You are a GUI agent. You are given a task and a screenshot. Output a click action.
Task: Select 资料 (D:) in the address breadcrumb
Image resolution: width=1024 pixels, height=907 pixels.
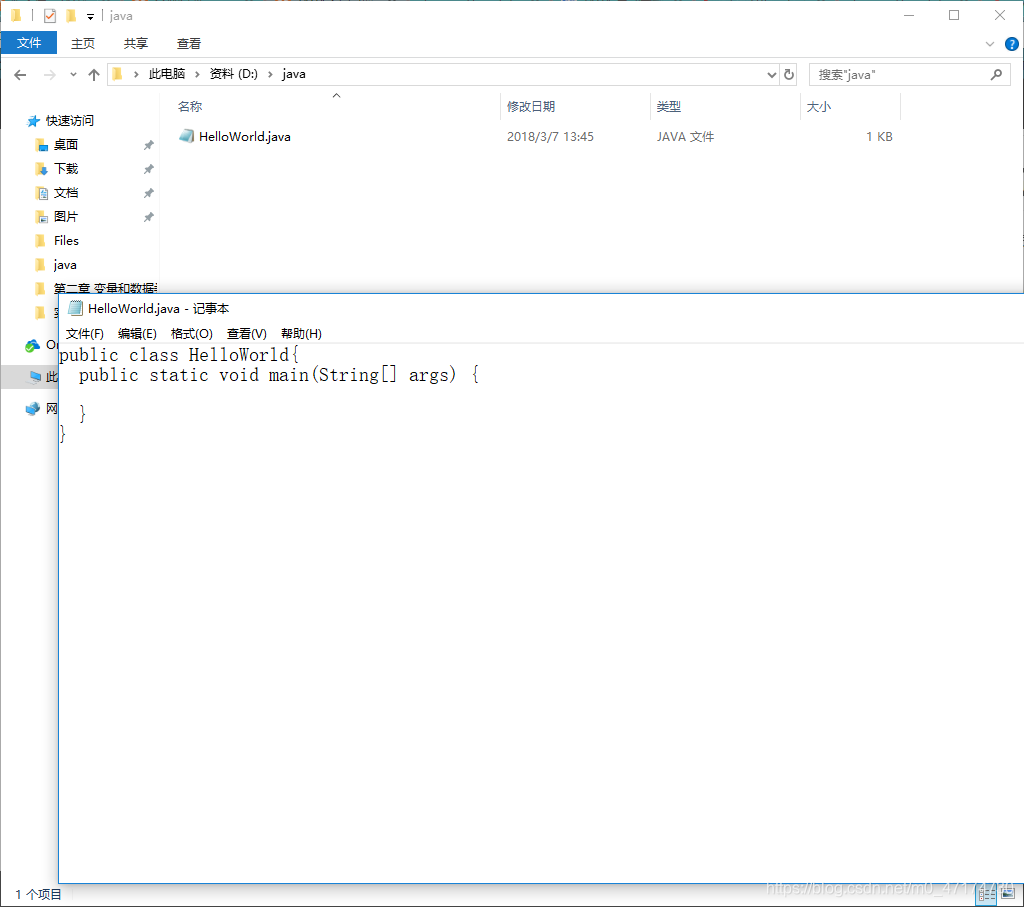[x=233, y=74]
